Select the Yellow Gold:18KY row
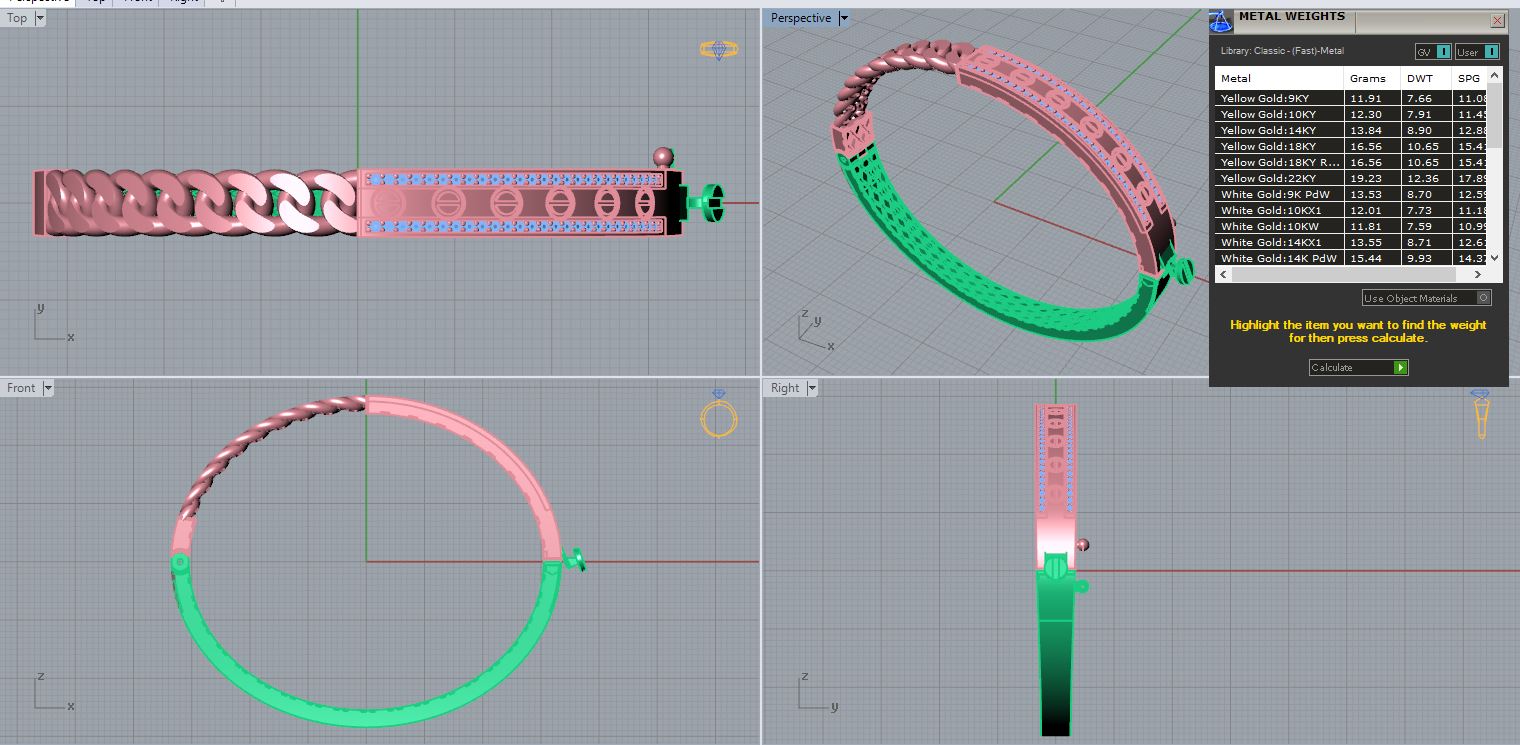Viewport: 1520px width, 745px height. [x=1351, y=146]
